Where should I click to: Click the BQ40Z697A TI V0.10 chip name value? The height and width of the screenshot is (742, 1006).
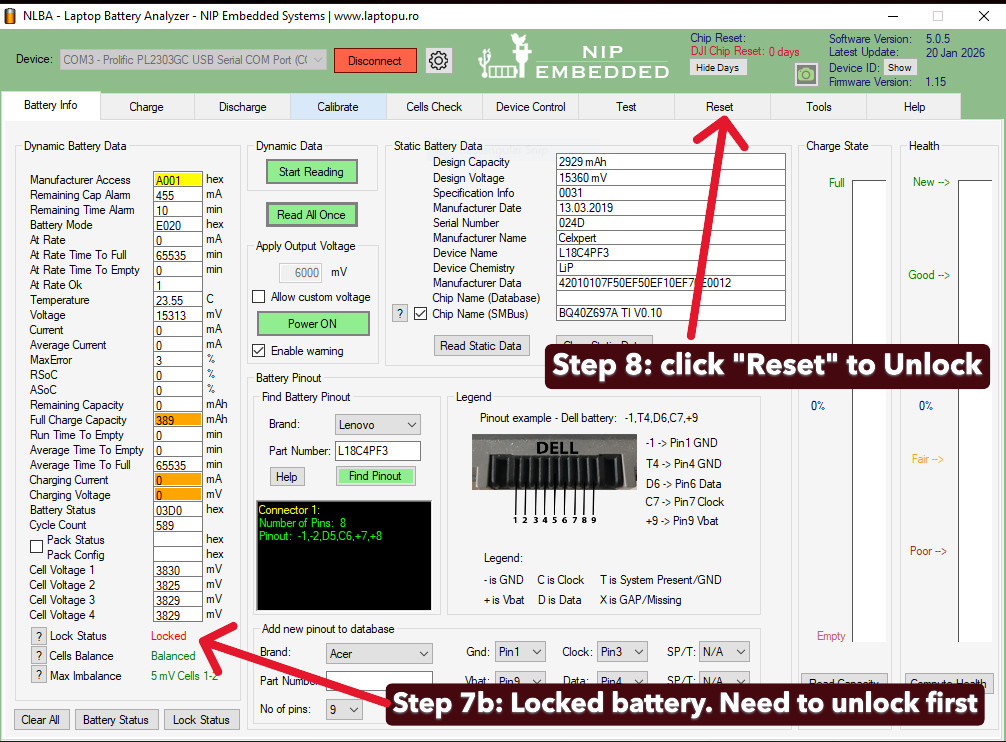[x=670, y=313]
